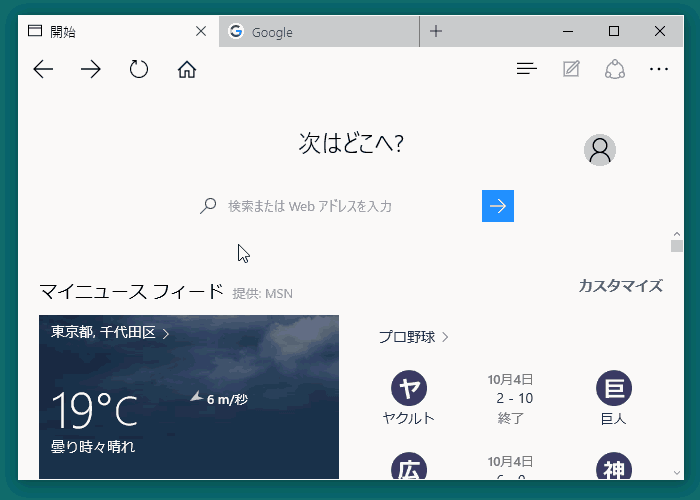Screen dimensions: 700x500
Task: Open the カスタマイズ link
Action: click(x=621, y=286)
